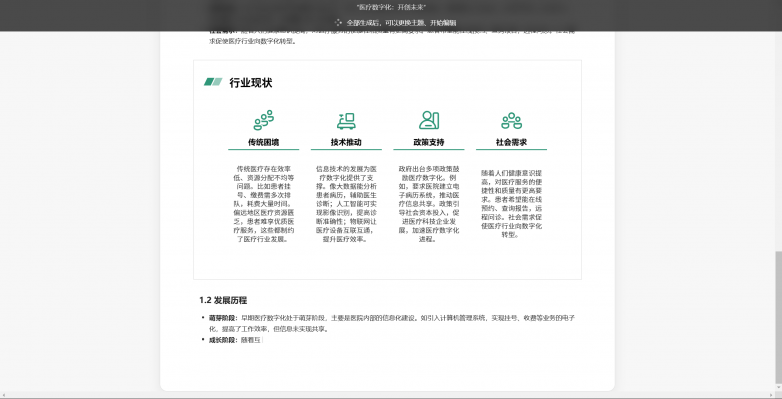Click paragraph starting 传统医疗存在效率

pos(263,204)
